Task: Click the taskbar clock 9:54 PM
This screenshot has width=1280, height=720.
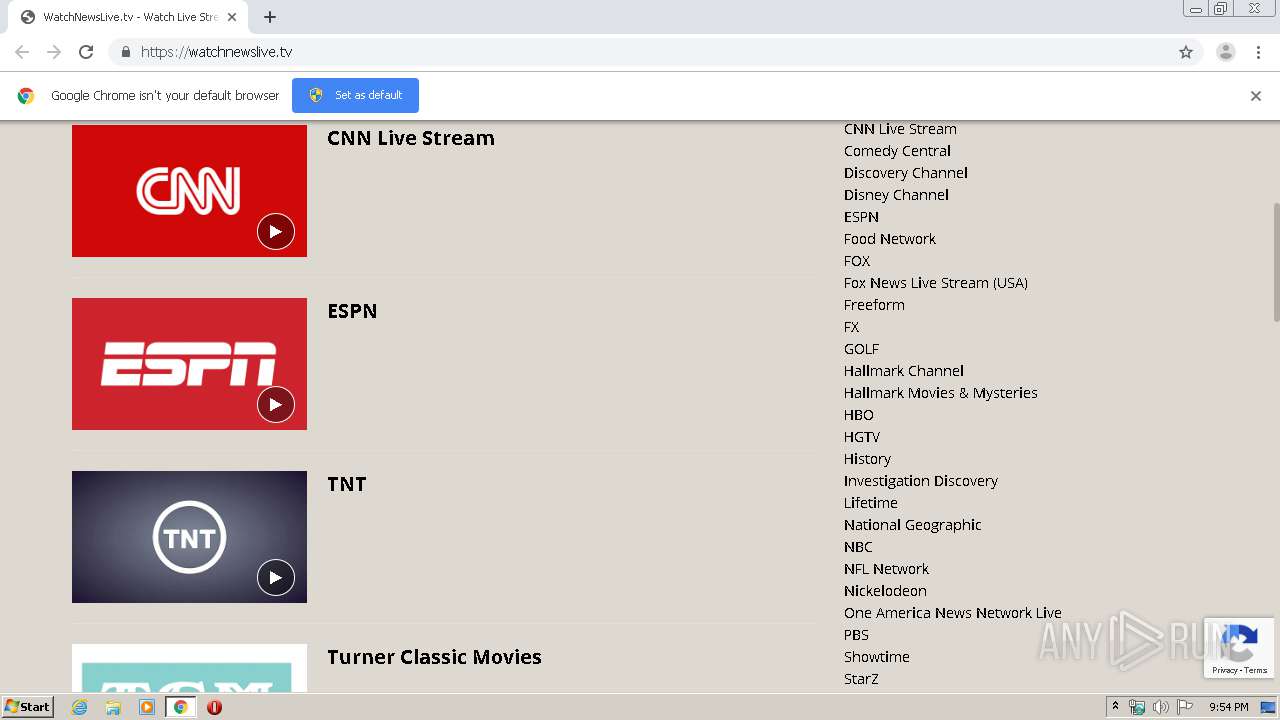Action: click(1228, 707)
